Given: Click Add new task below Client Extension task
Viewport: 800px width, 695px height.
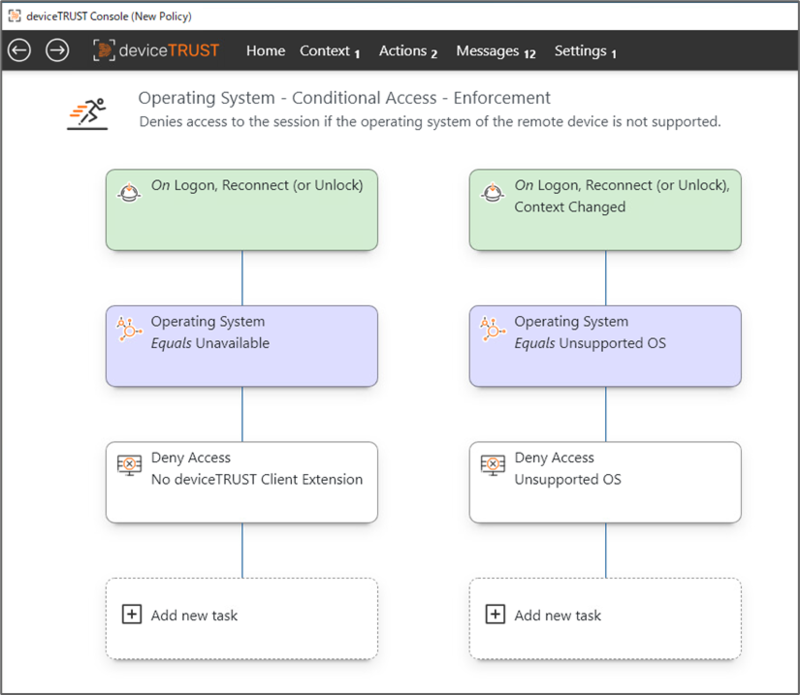Looking at the screenshot, I should pos(242,618).
